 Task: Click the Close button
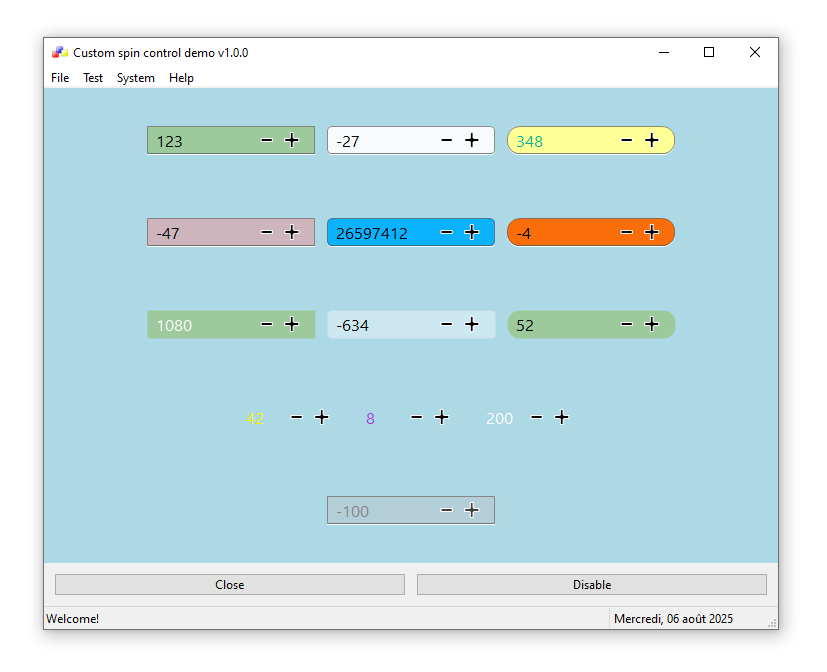tap(230, 585)
